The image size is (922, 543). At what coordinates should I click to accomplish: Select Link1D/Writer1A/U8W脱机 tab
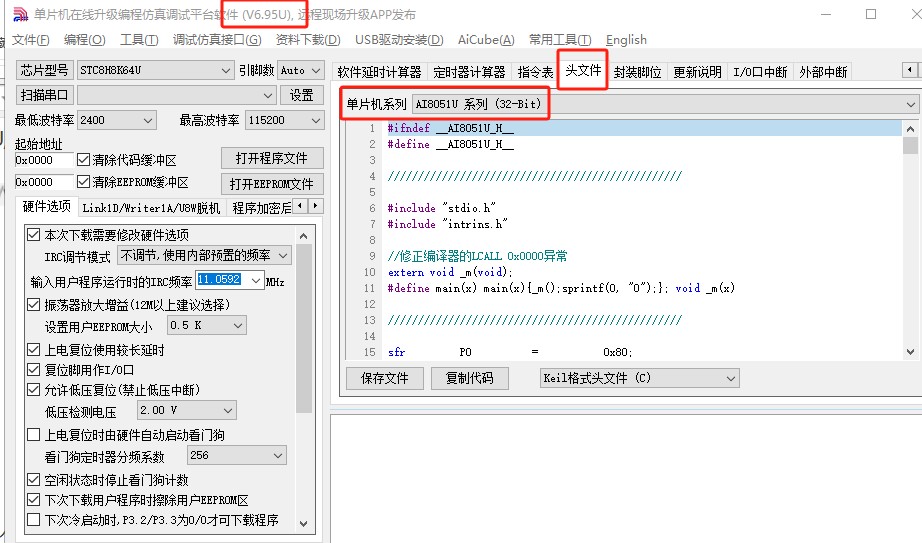pyautogui.click(x=151, y=208)
